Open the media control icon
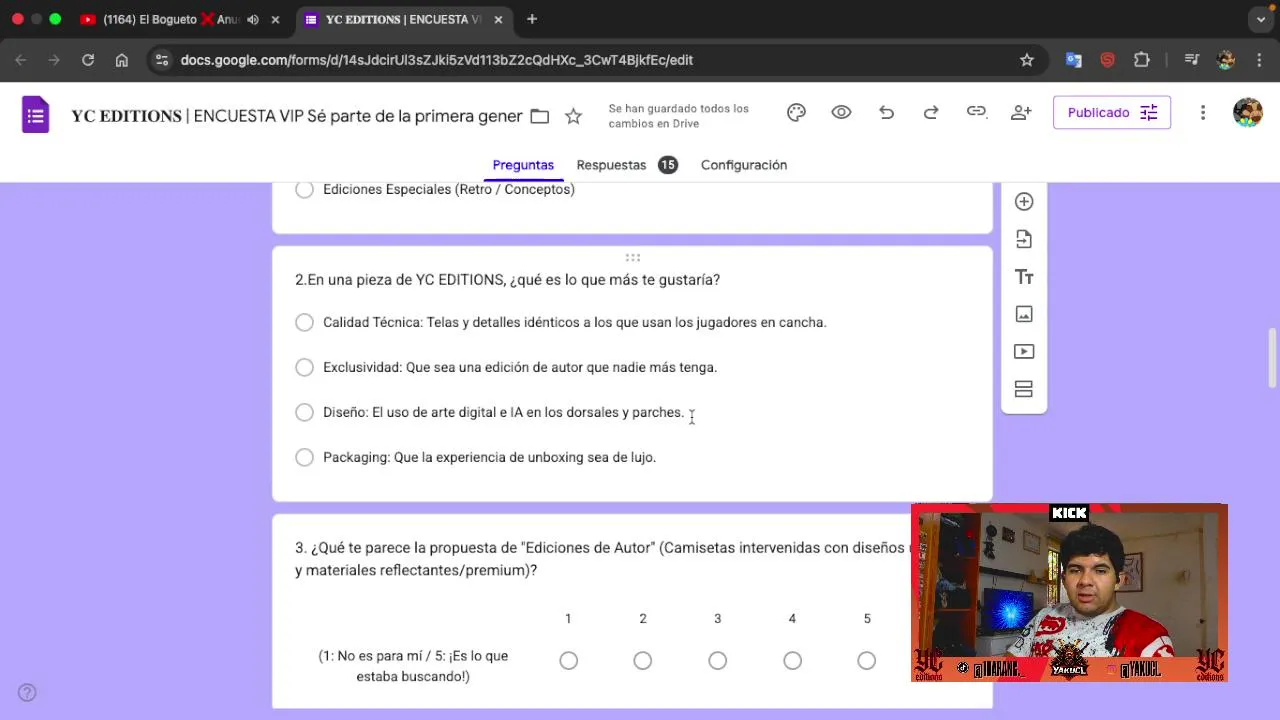 point(1191,60)
